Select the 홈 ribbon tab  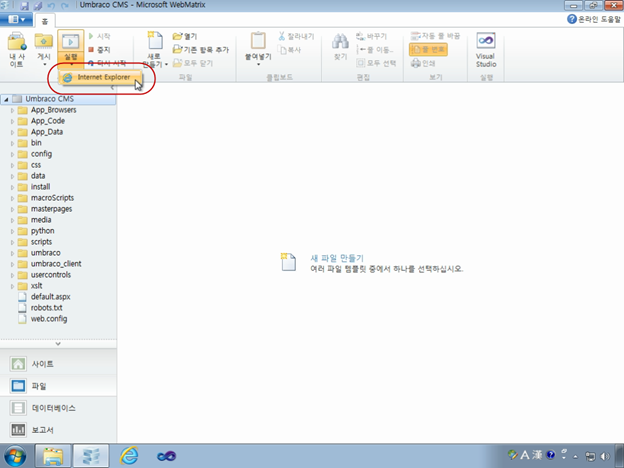click(x=45, y=21)
